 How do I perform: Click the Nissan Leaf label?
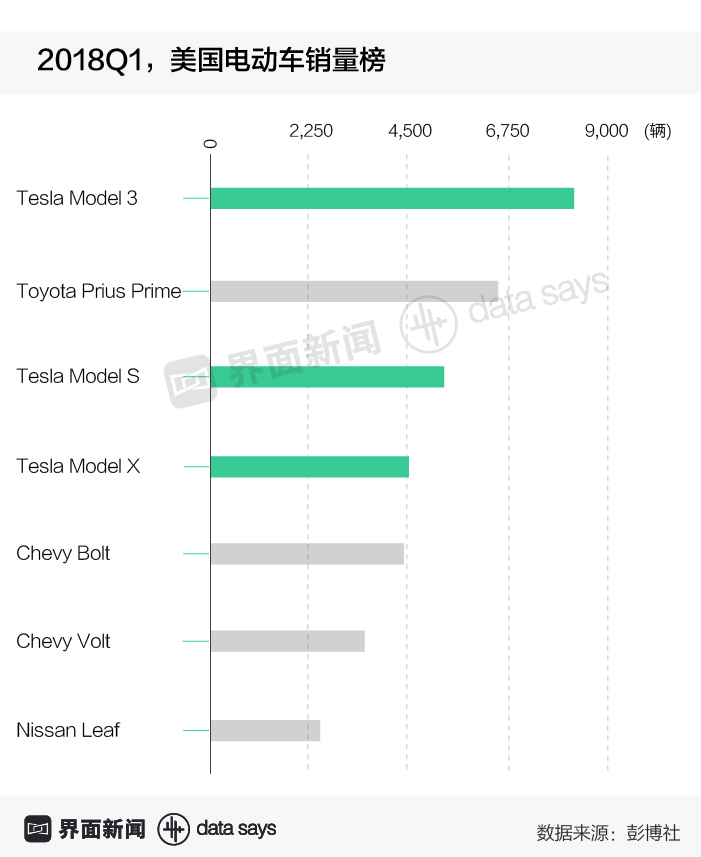(68, 730)
